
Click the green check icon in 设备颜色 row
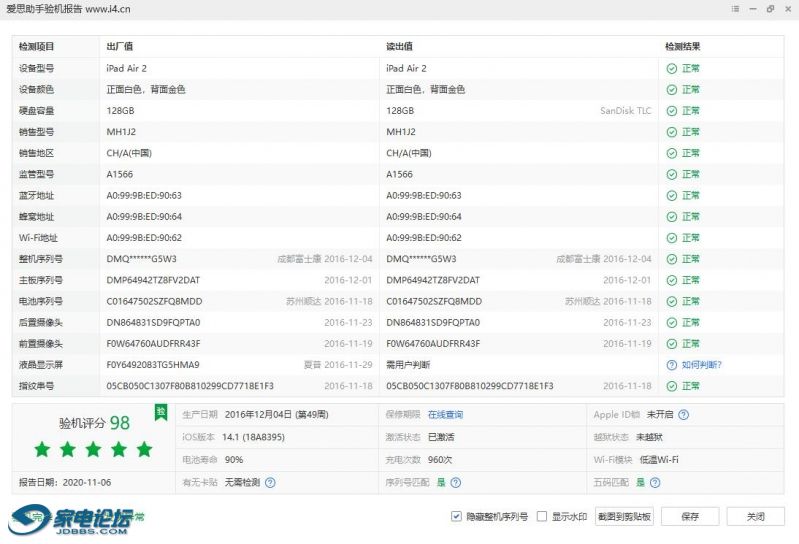[672, 90]
